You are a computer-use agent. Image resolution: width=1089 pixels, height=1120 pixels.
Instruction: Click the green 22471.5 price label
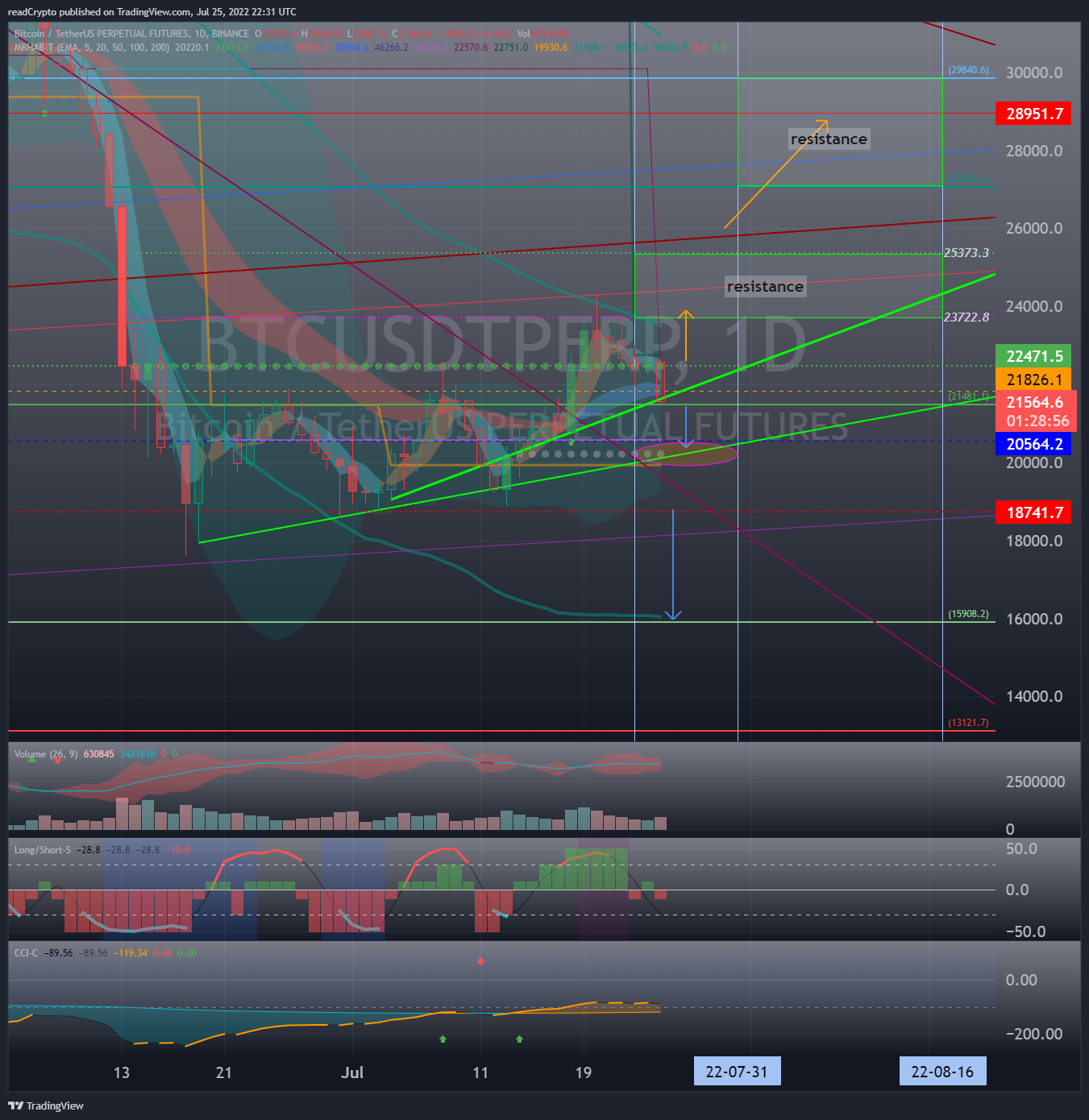(x=1034, y=356)
